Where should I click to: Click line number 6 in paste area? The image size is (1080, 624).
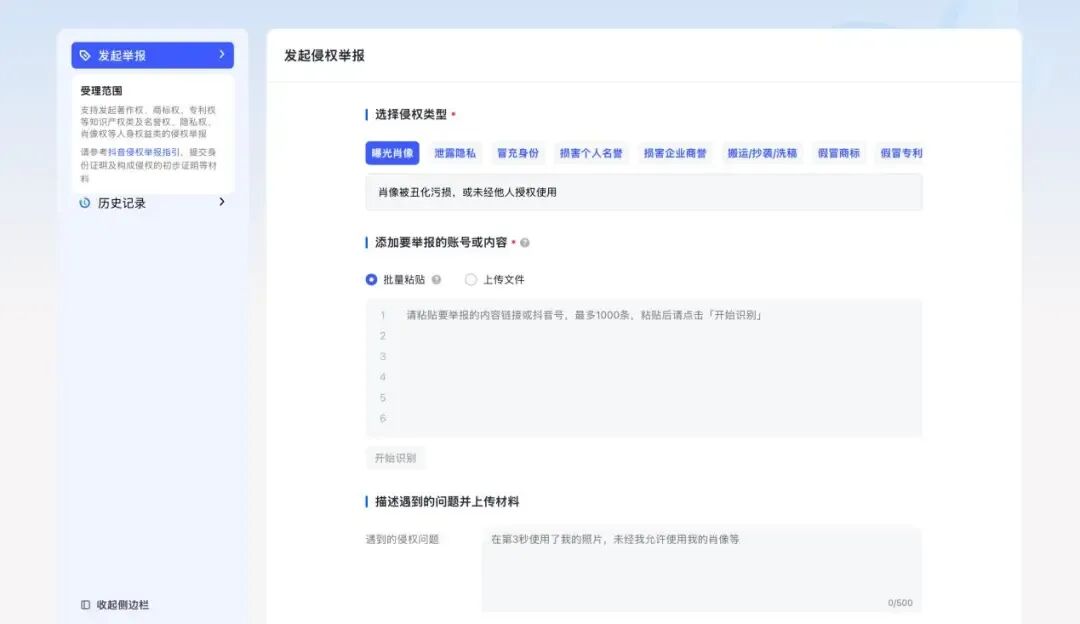click(383, 418)
